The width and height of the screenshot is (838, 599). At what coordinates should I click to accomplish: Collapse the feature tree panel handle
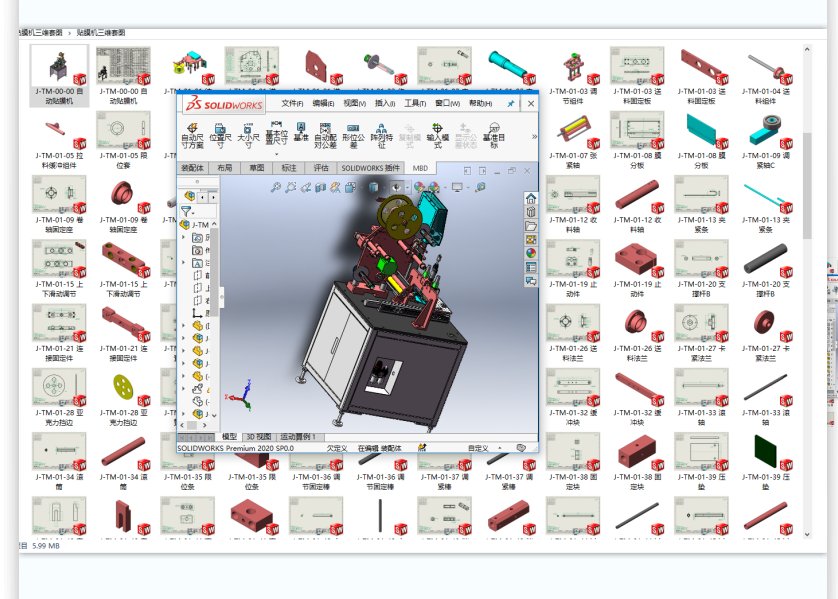pos(221,297)
